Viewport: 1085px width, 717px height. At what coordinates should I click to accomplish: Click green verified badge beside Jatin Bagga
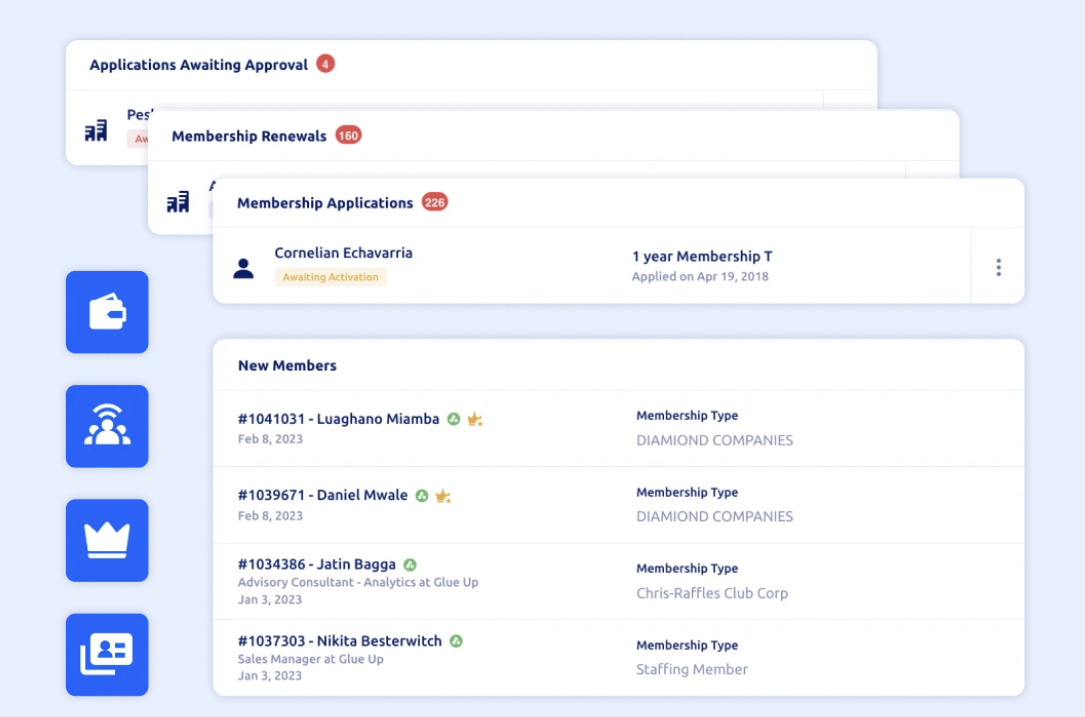[410, 565]
